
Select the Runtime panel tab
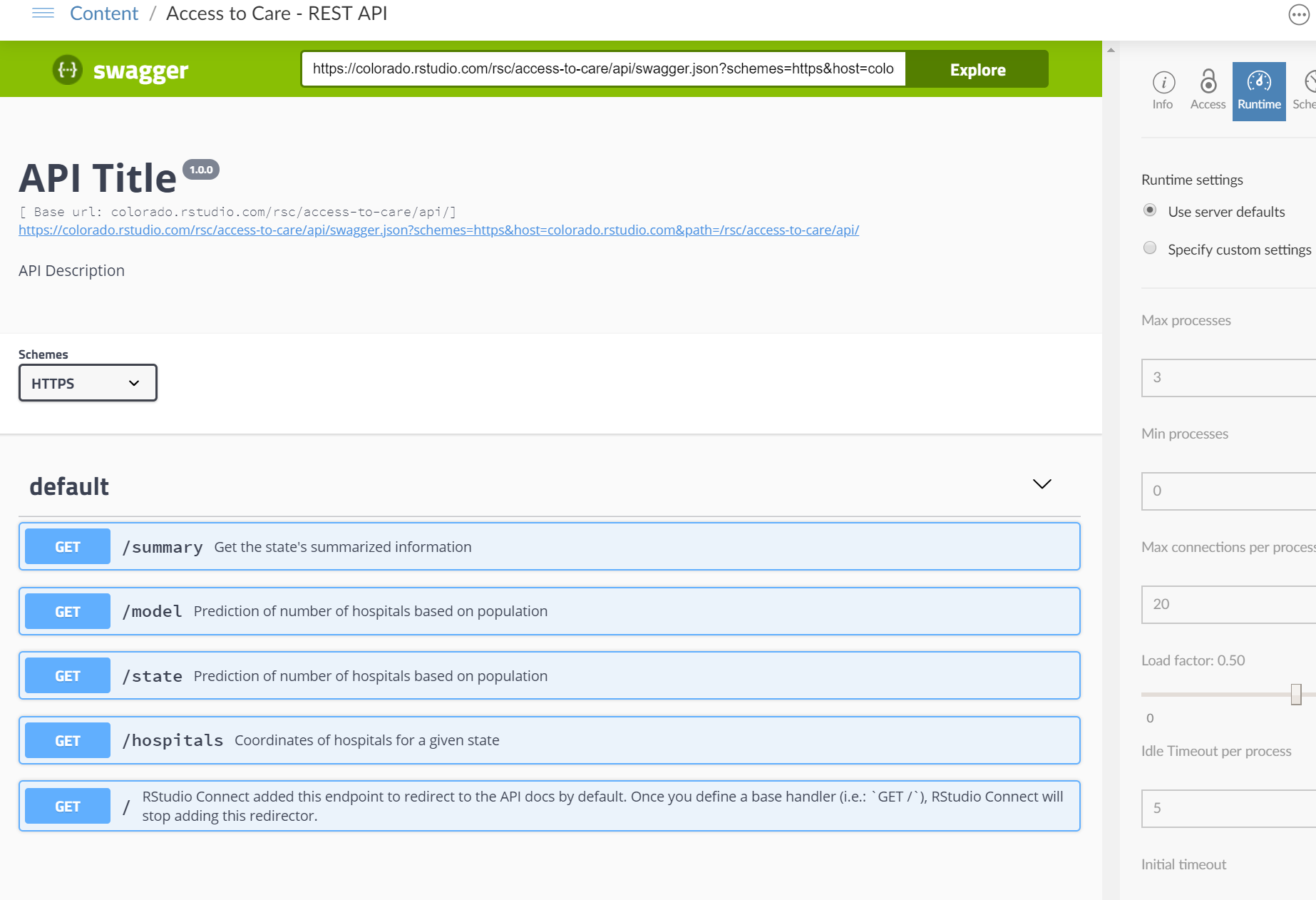(1259, 91)
